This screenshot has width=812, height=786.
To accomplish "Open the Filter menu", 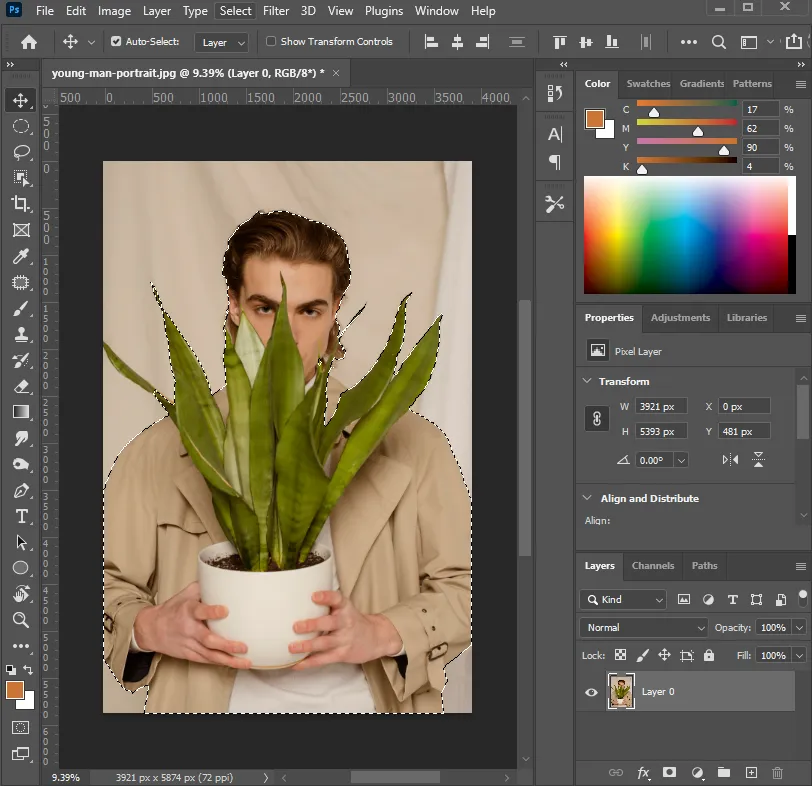I will [276, 11].
